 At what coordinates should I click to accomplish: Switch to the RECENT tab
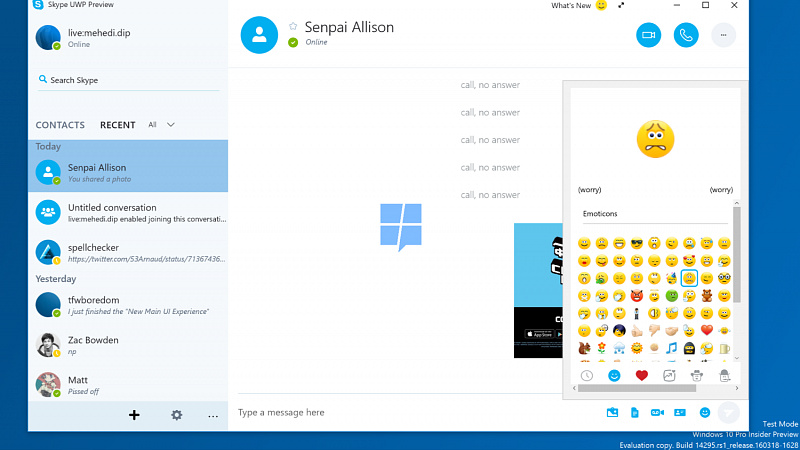pos(117,125)
